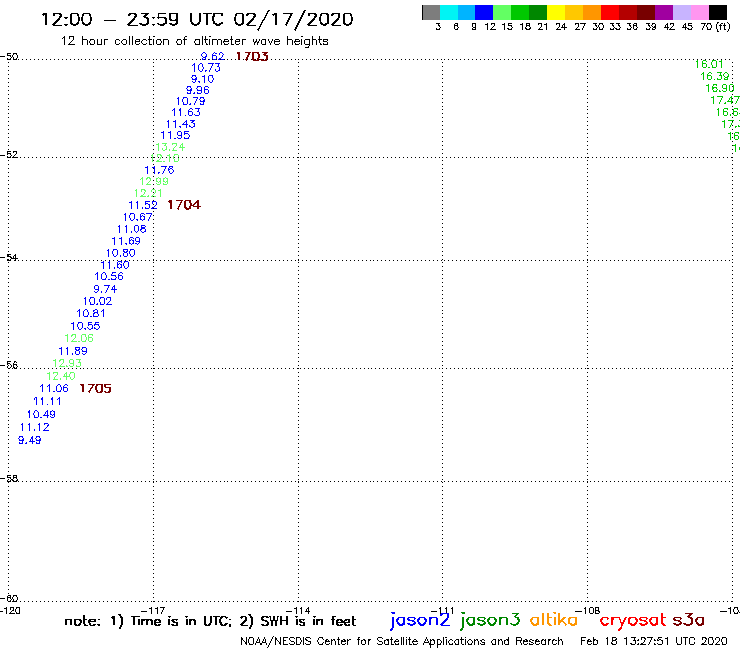Select the light green 12-15 ft swatch

click(502, 12)
